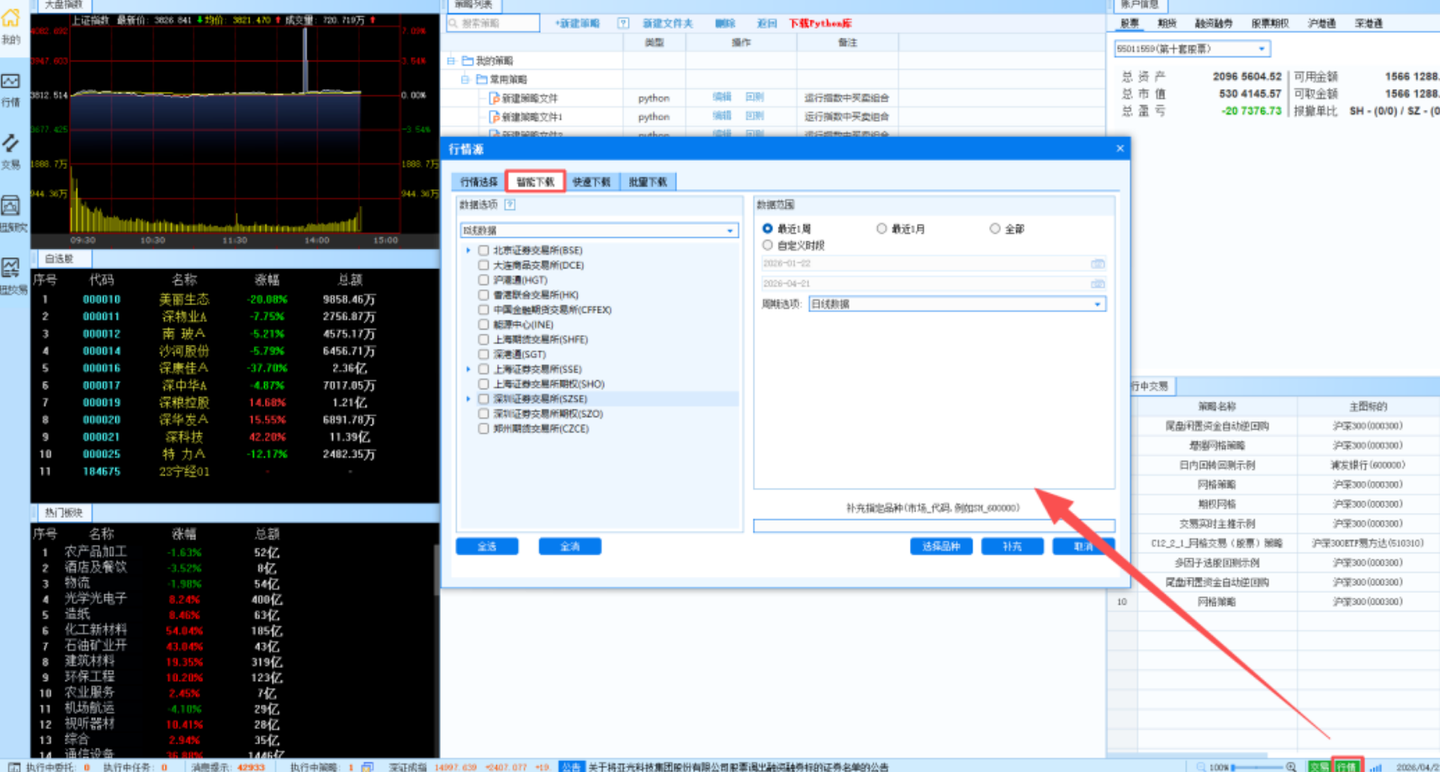Click calendar icon beside start date 2026-01-22
1440x772 pixels.
tap(1097, 264)
